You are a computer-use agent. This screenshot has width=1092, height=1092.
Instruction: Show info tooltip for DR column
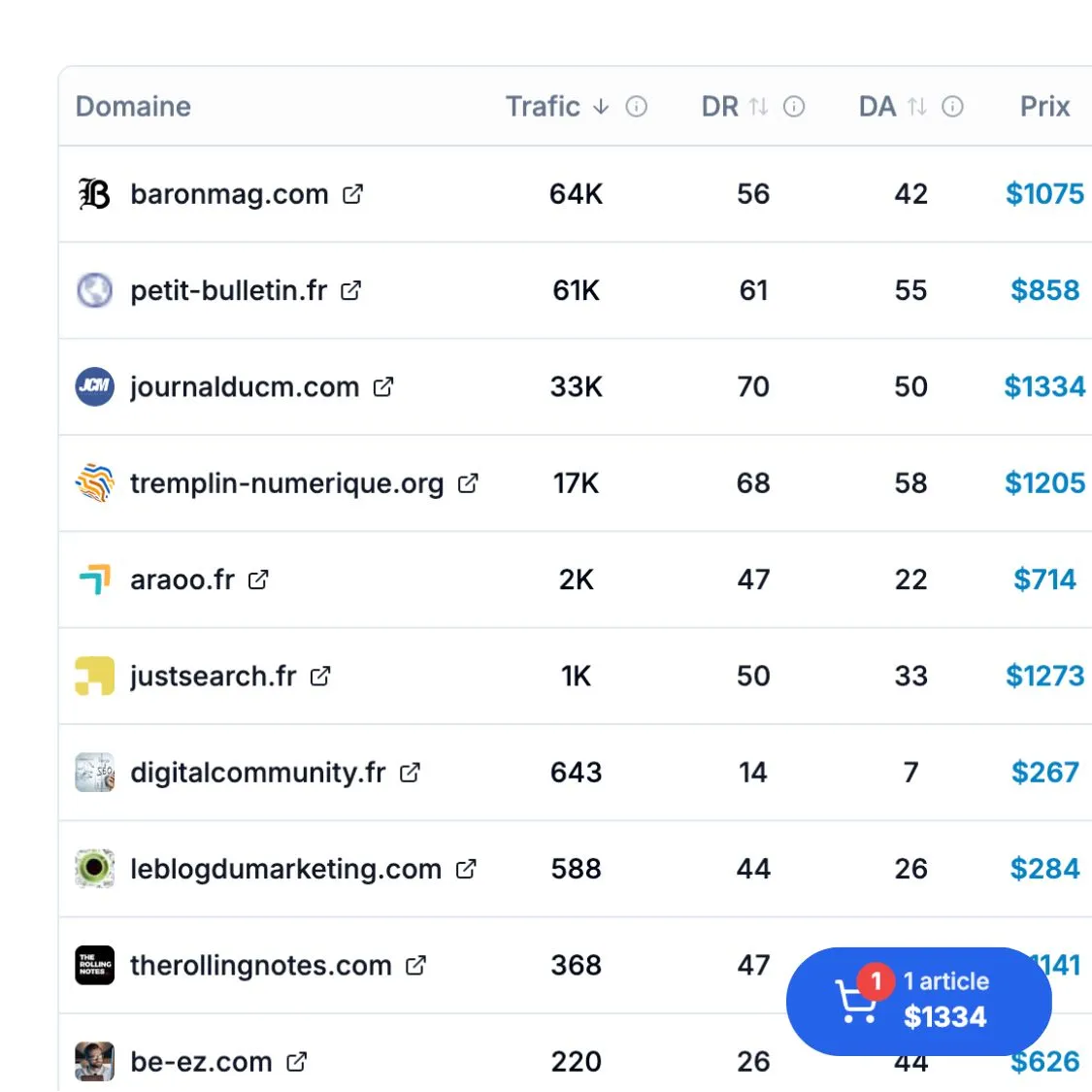click(794, 107)
